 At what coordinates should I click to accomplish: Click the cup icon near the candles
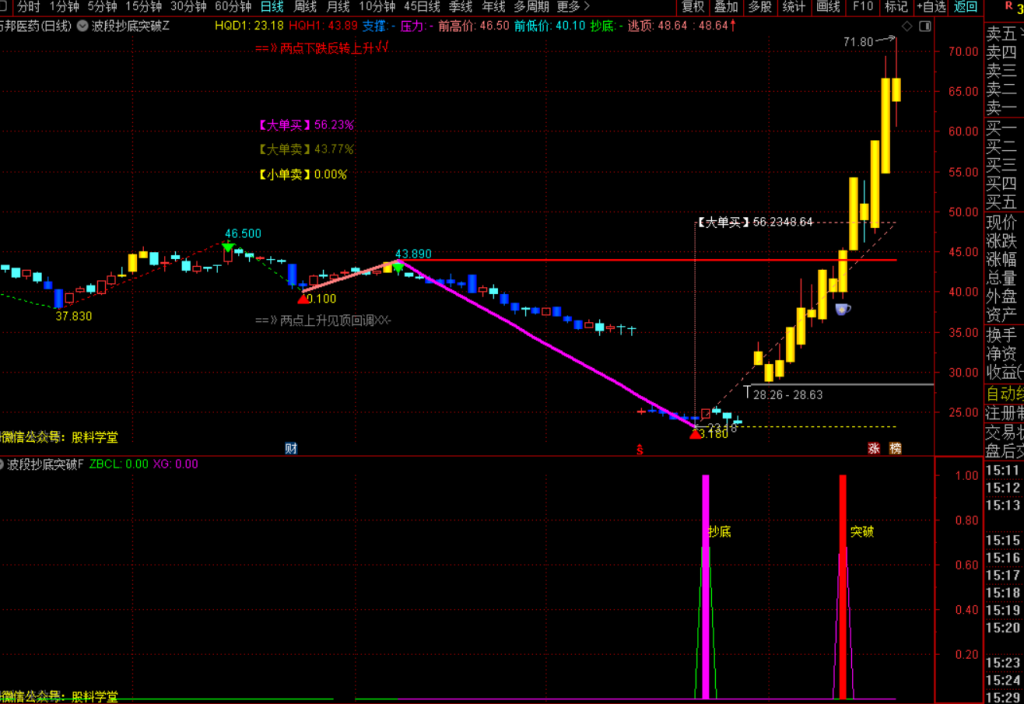click(x=842, y=309)
